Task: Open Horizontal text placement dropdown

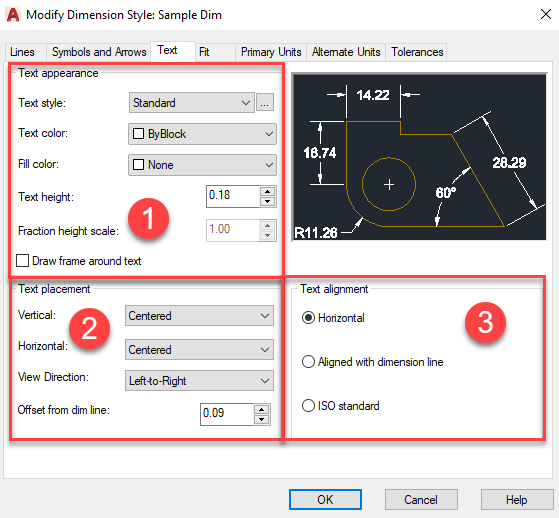Action: coord(199,350)
